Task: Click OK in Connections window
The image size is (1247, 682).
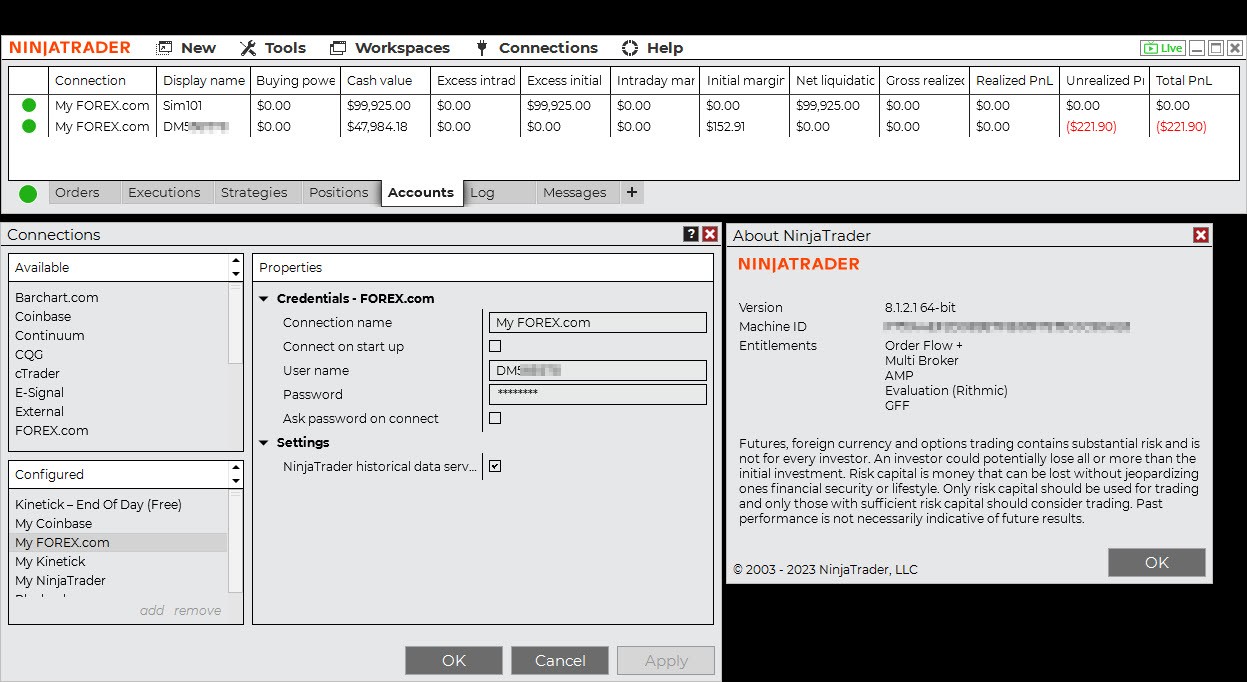Action: (454, 660)
